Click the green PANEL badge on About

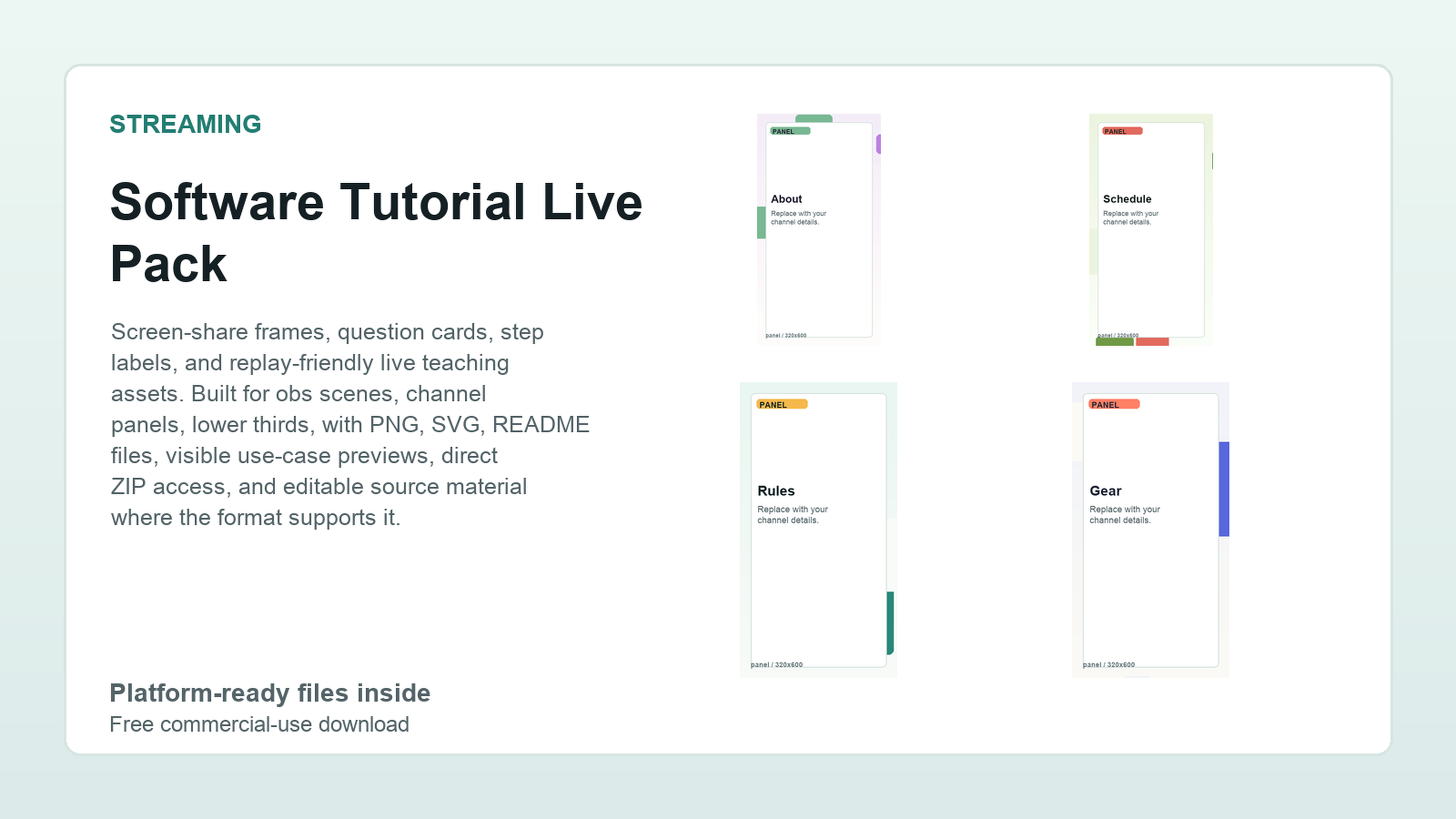790,131
